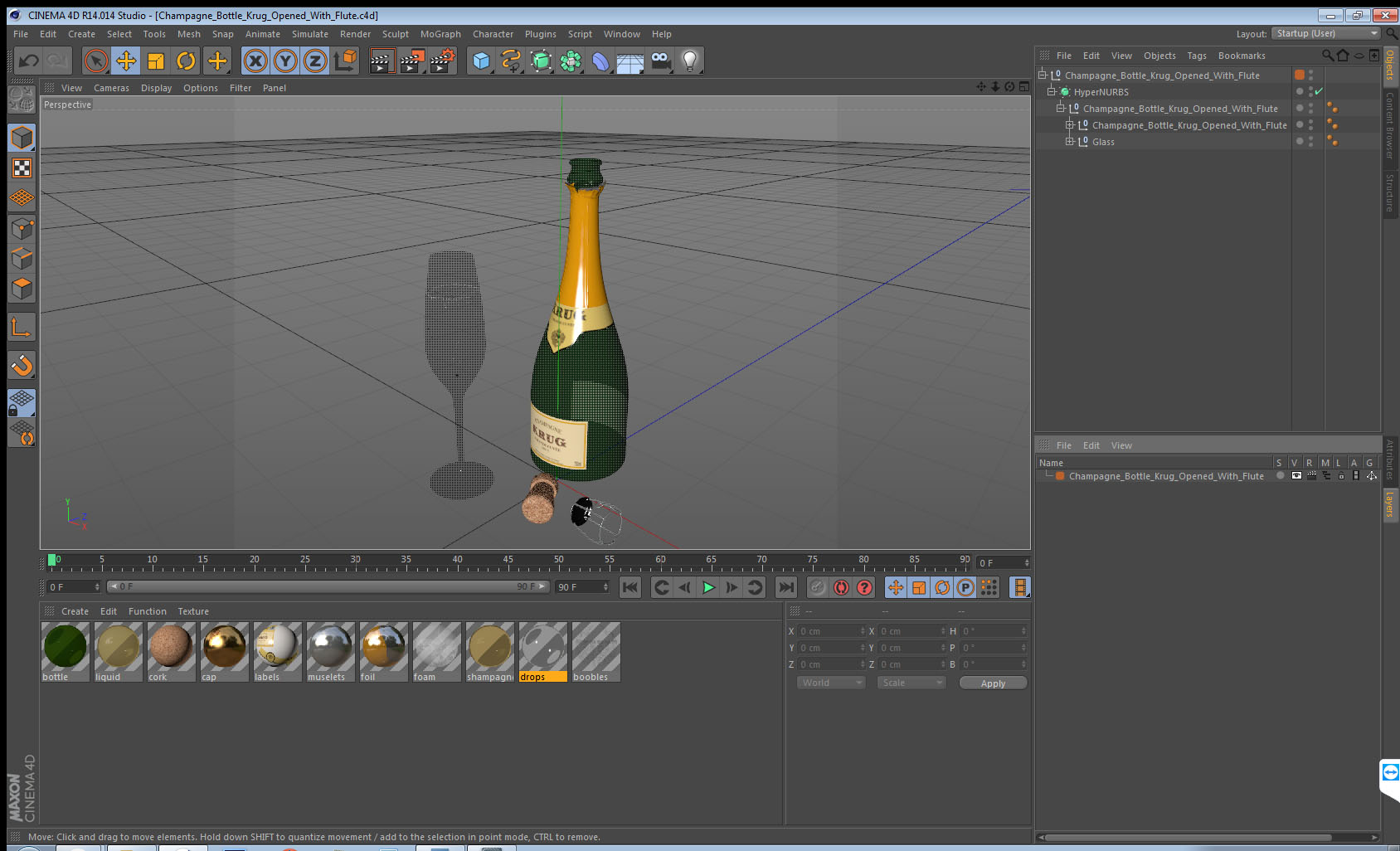Add a Cube primitive object
The image size is (1400, 851).
[x=481, y=61]
